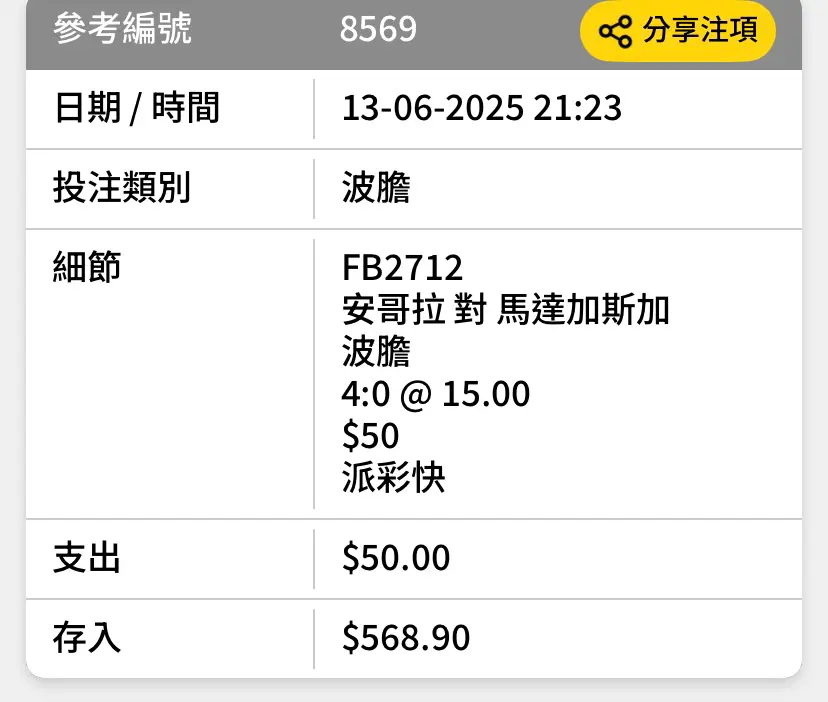Click the 投注類別 row label
Screen dimensions: 828x702
(121, 188)
